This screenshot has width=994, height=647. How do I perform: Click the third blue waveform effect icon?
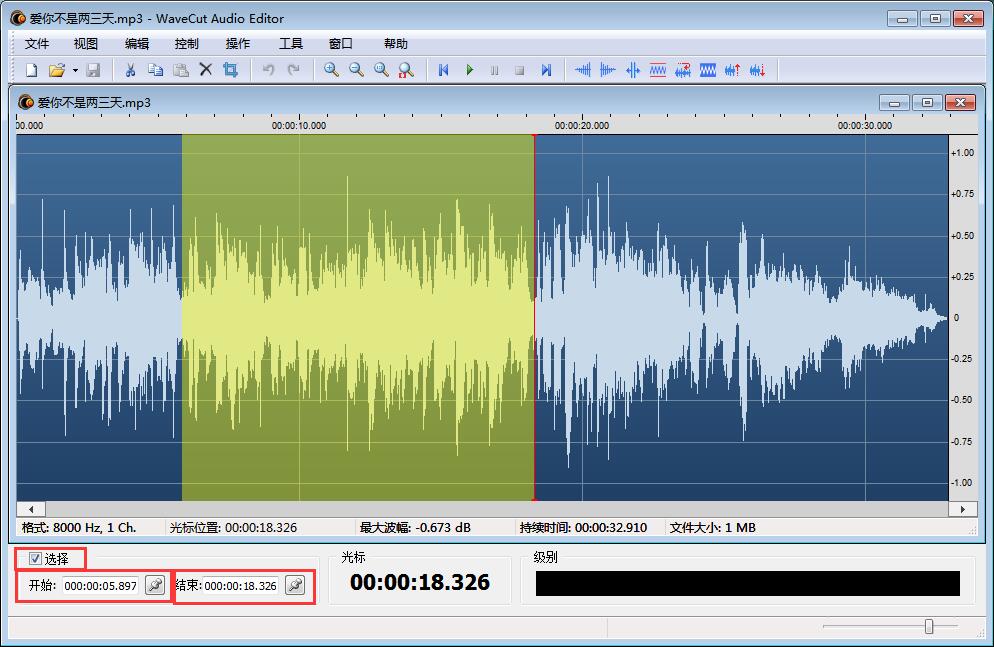(633, 70)
